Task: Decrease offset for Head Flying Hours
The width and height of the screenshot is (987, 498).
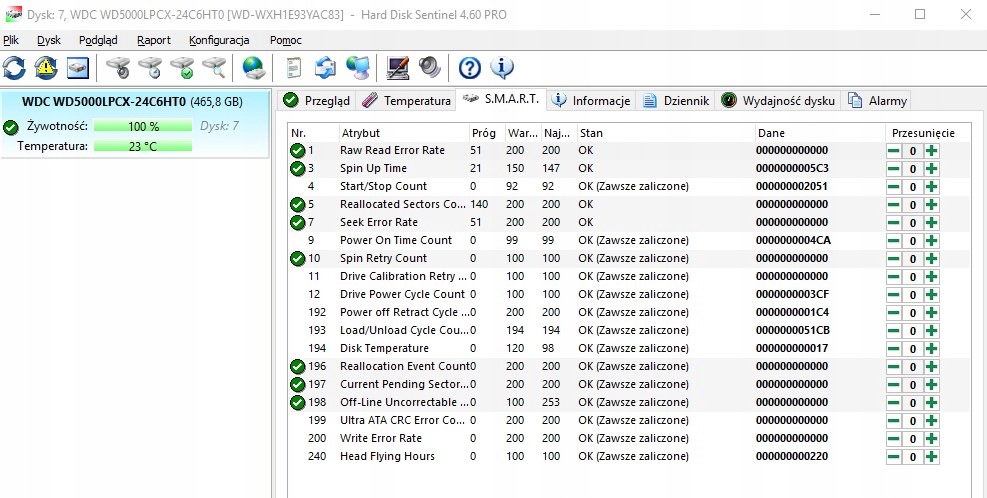Action: [x=894, y=457]
